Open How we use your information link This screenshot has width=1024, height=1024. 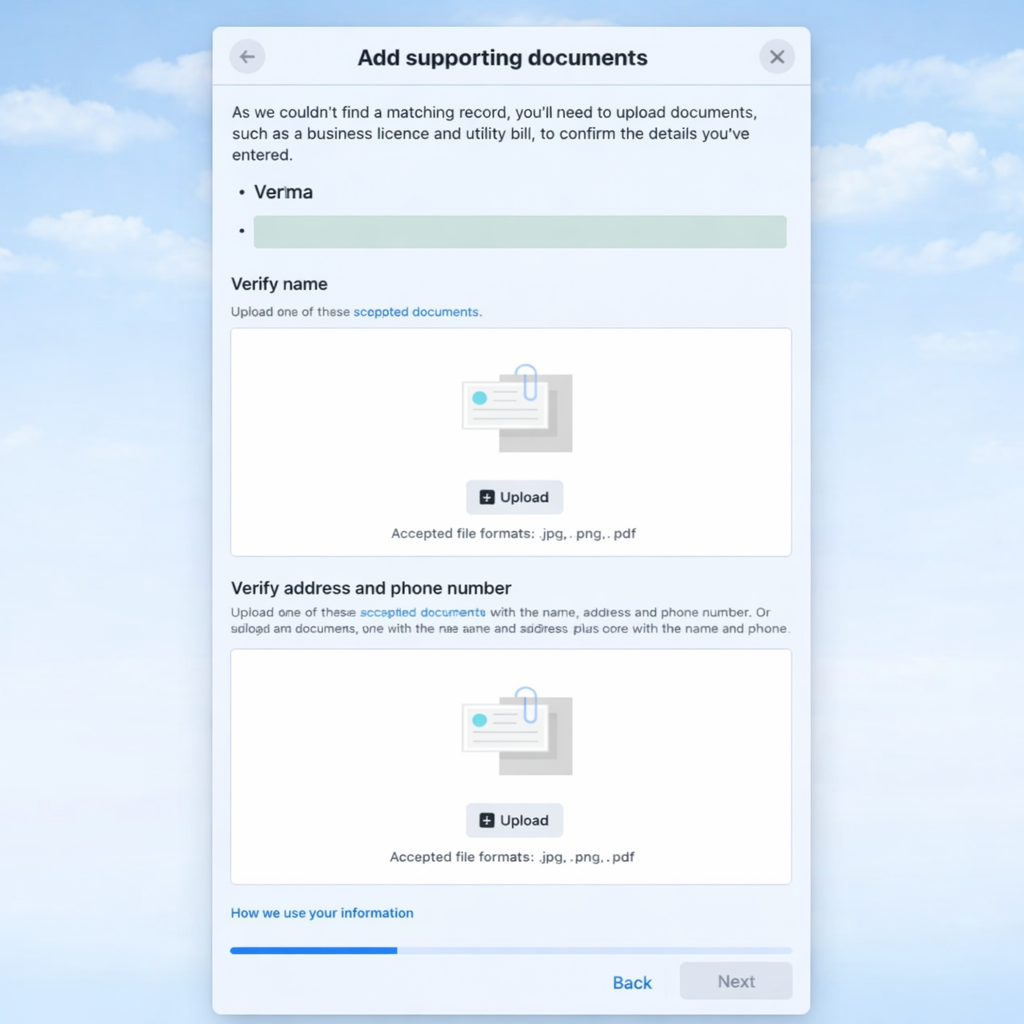pos(322,912)
